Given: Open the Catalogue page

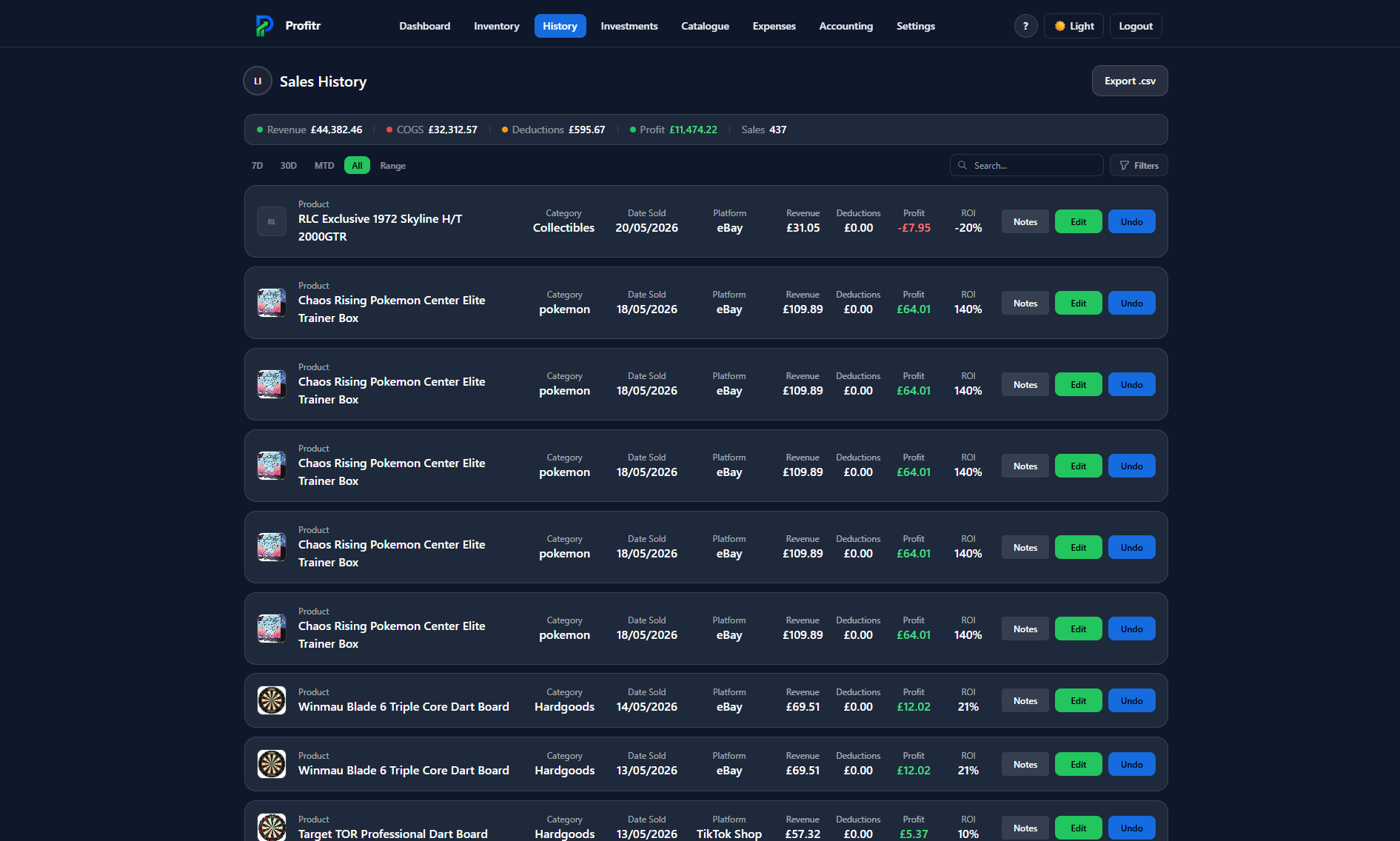Looking at the screenshot, I should coord(705,26).
